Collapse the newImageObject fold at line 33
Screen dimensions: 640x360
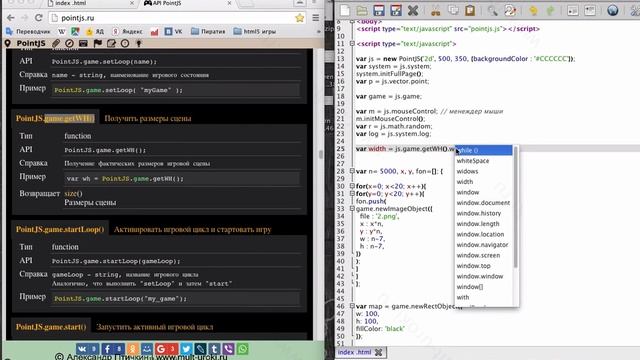[x=352, y=209]
